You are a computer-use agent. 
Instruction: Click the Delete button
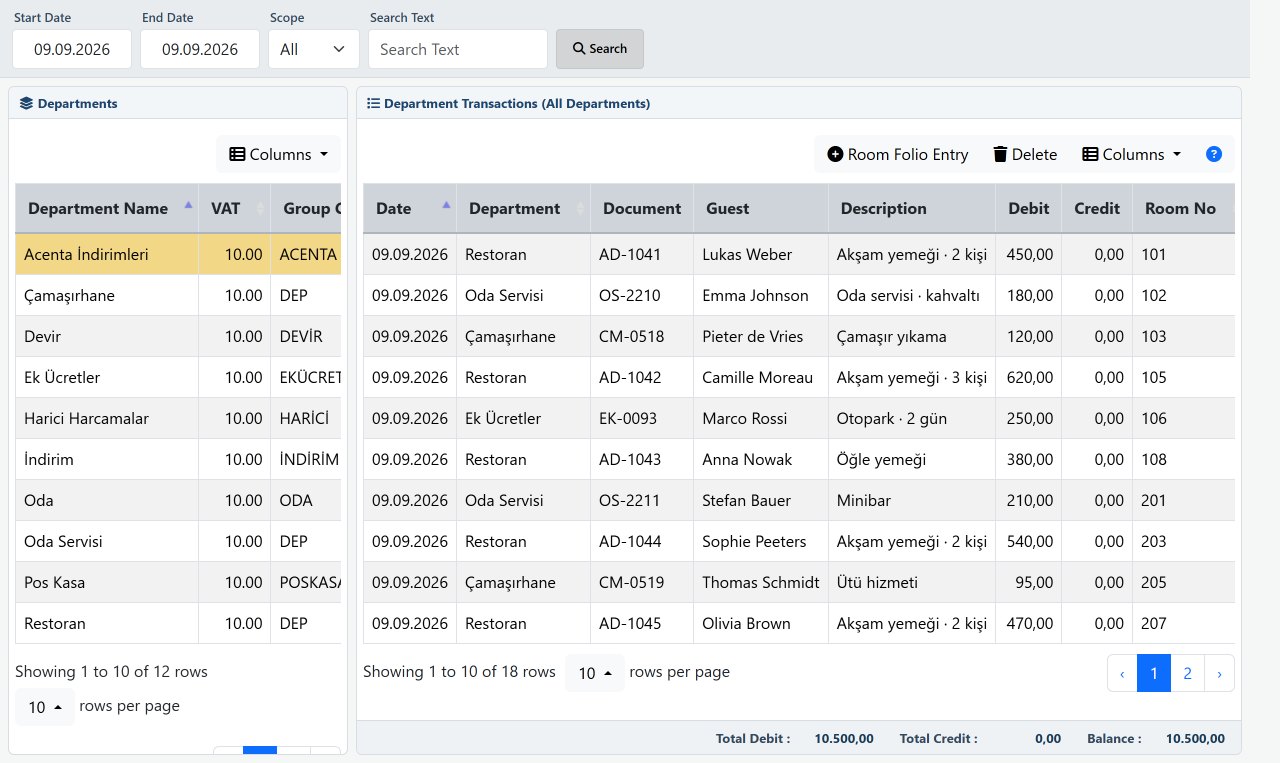(x=1025, y=154)
